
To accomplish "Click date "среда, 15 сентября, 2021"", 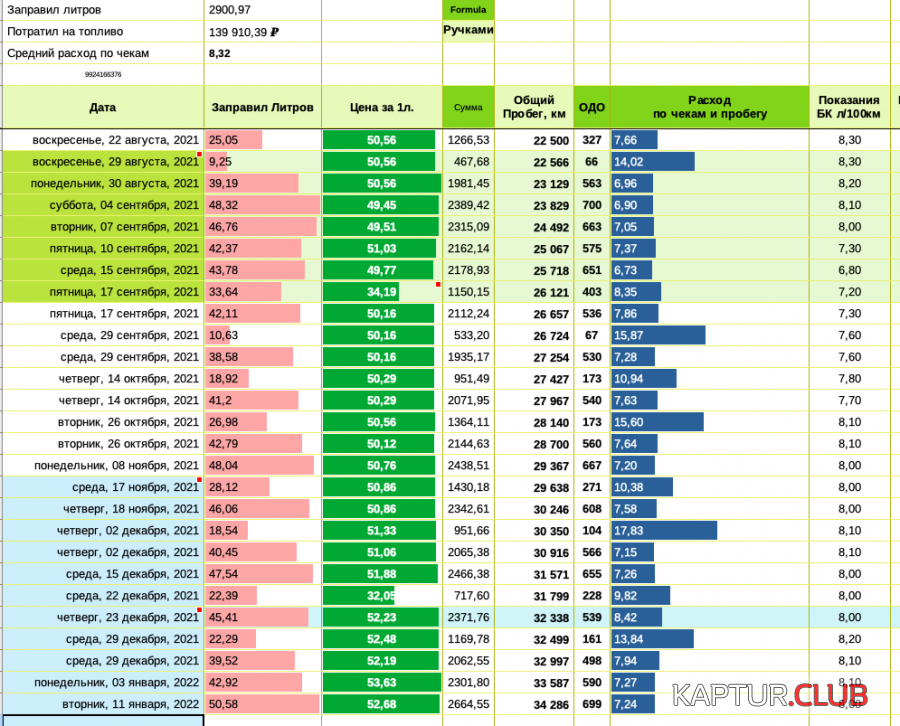I will point(103,270).
